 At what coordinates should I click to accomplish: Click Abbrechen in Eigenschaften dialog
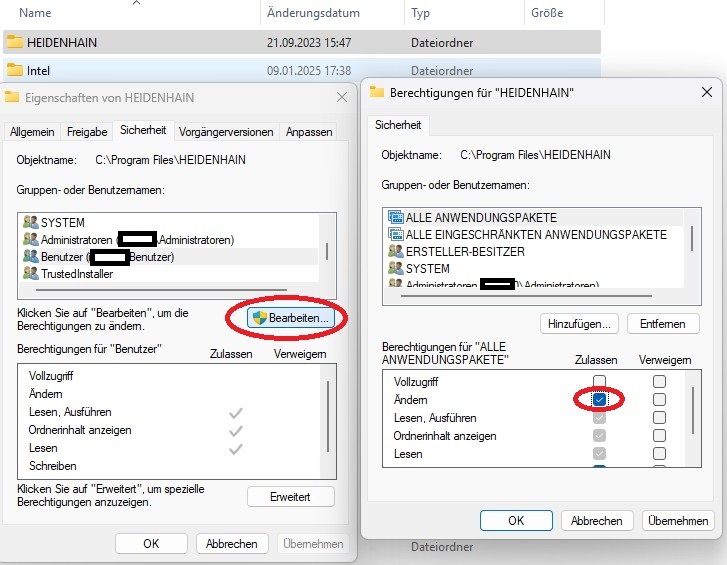(x=231, y=543)
